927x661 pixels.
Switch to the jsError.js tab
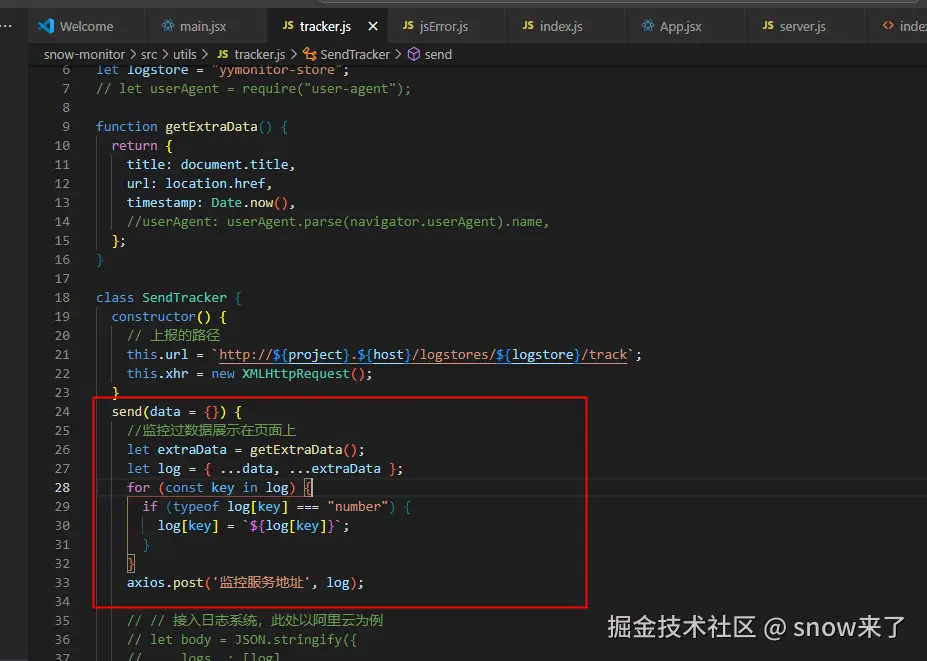point(443,26)
